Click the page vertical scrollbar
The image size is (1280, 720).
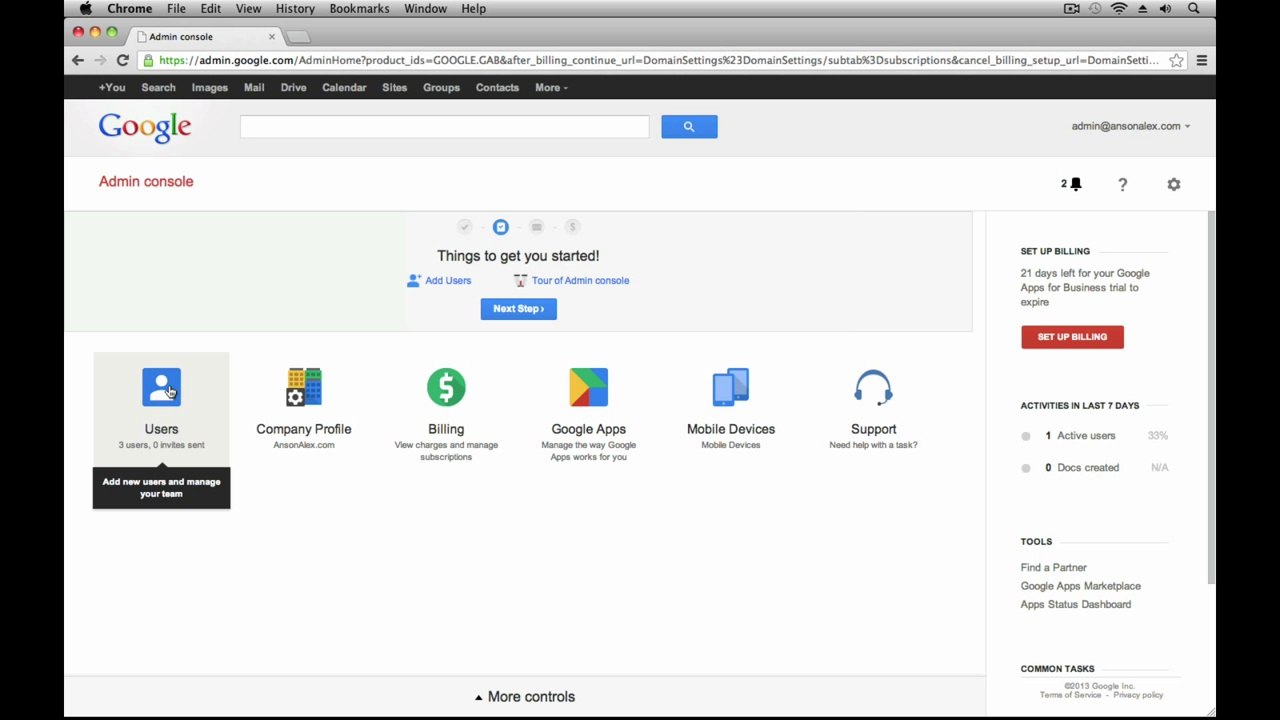(1211, 398)
